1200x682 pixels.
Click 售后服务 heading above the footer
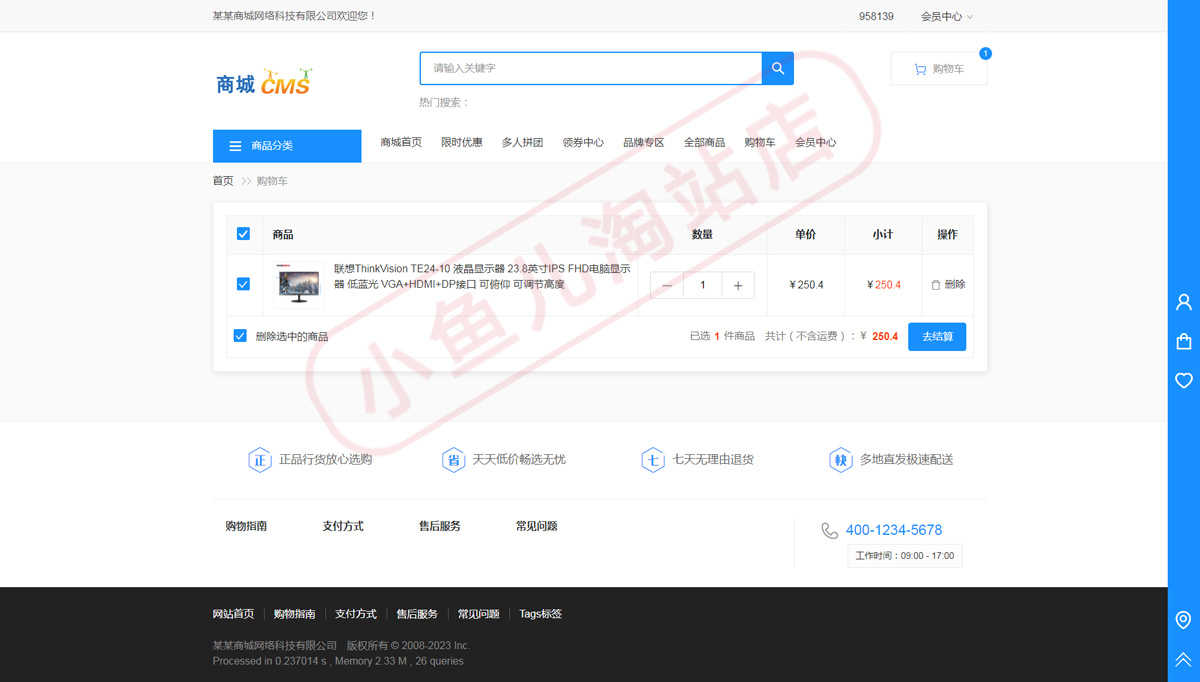pyautogui.click(x=440, y=526)
